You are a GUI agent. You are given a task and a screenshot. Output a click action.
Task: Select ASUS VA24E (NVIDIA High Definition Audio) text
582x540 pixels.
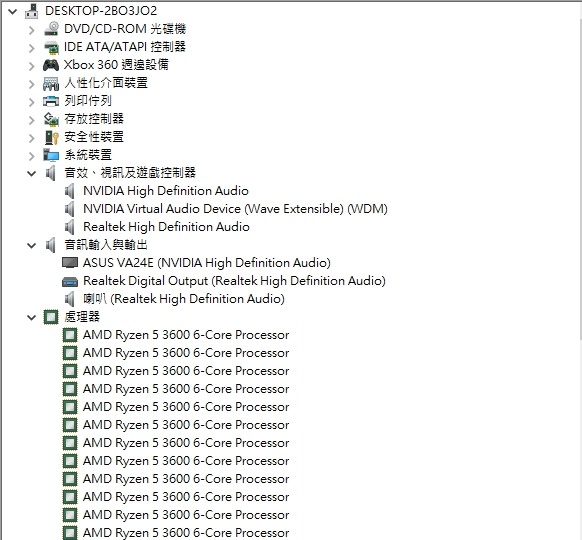point(207,263)
